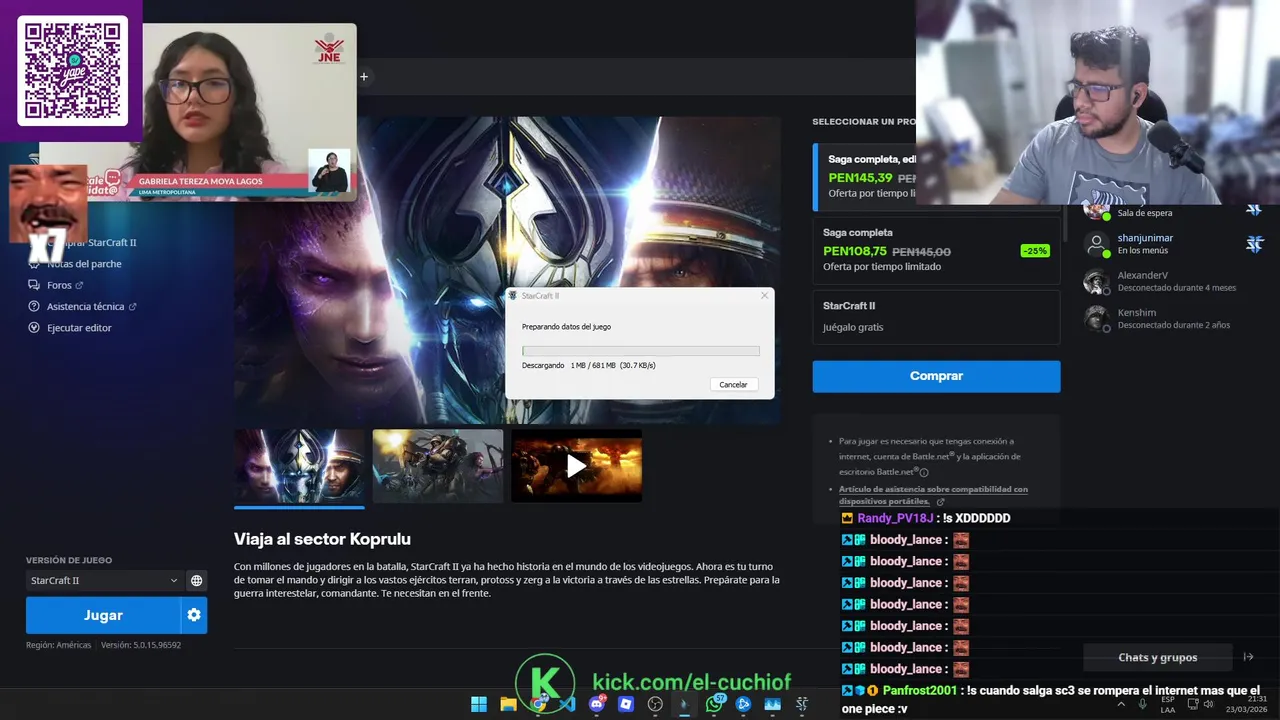Select the first key-art thumbnail
The image size is (1280, 720).
(x=300, y=466)
